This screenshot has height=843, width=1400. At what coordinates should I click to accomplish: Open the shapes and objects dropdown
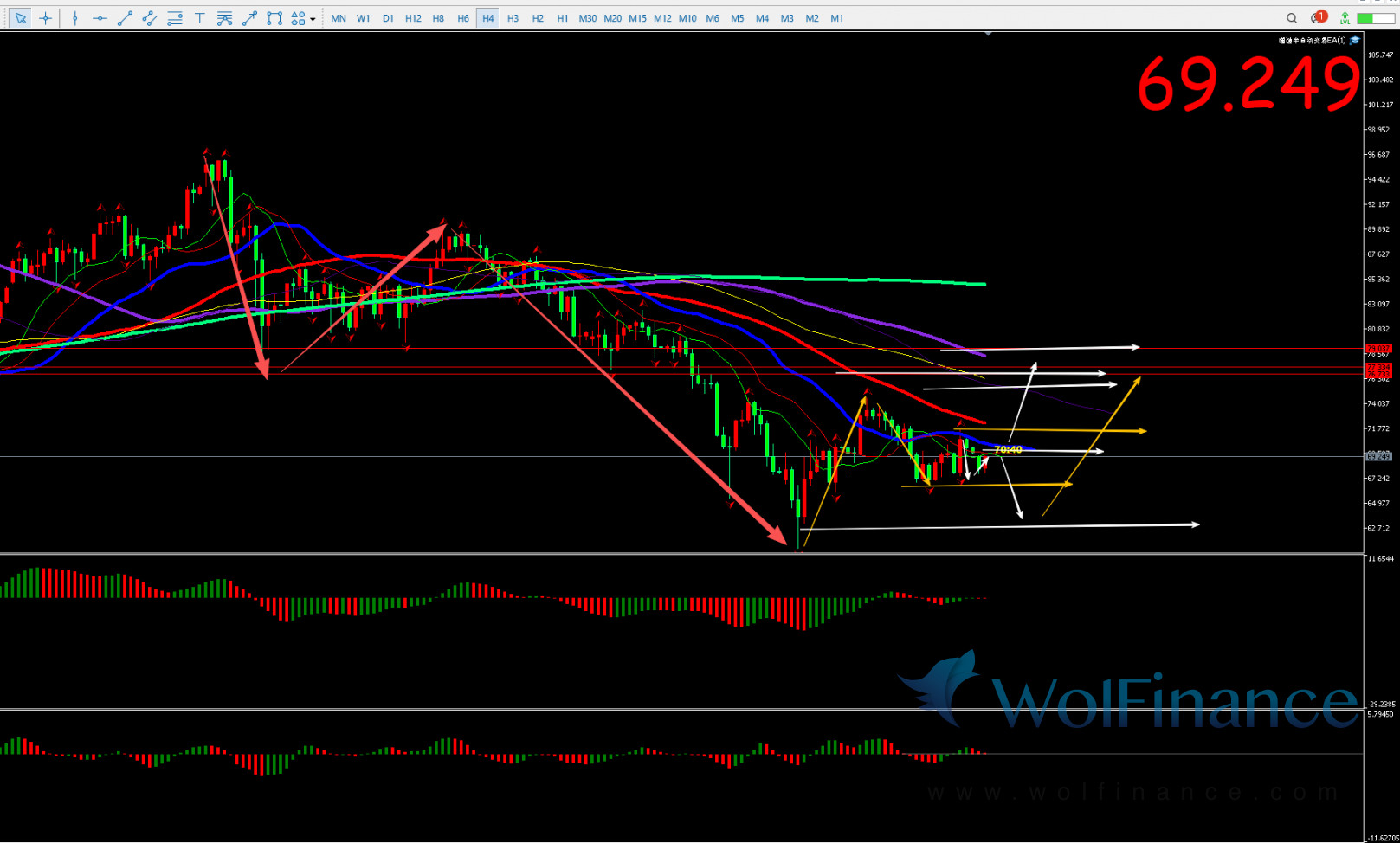(x=302, y=18)
